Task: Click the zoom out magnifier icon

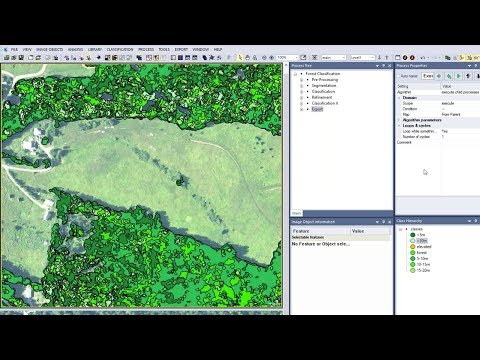Action: (264, 58)
